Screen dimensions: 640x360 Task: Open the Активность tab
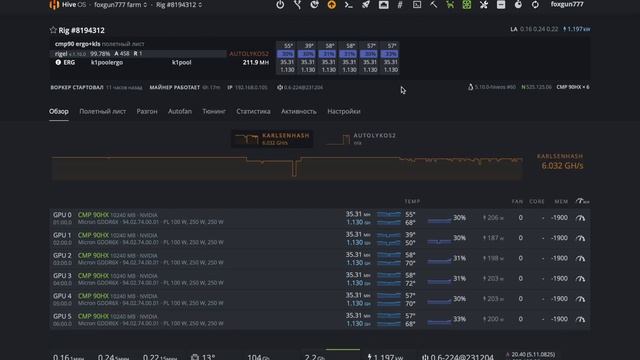point(298,111)
